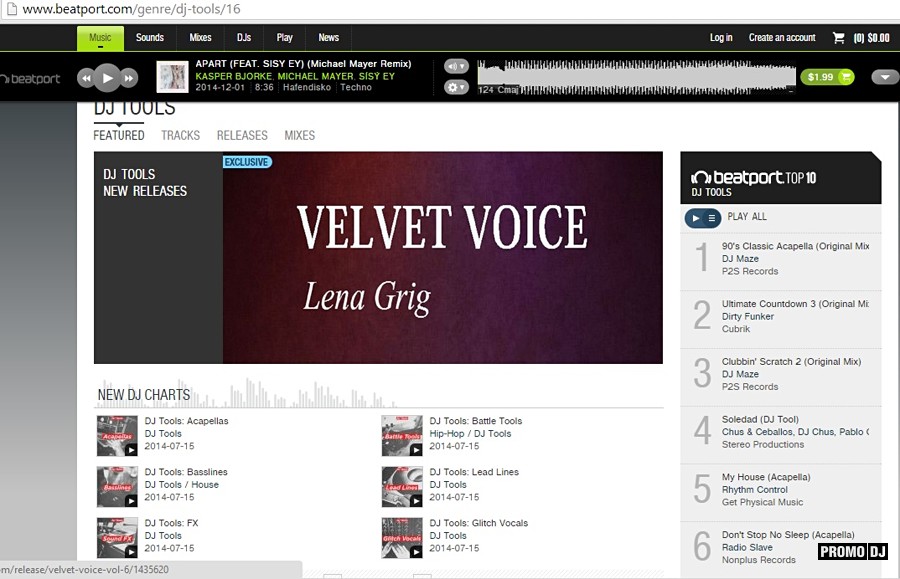This screenshot has width=900, height=579.
Task: Click the player's play button
Action: 107,78
